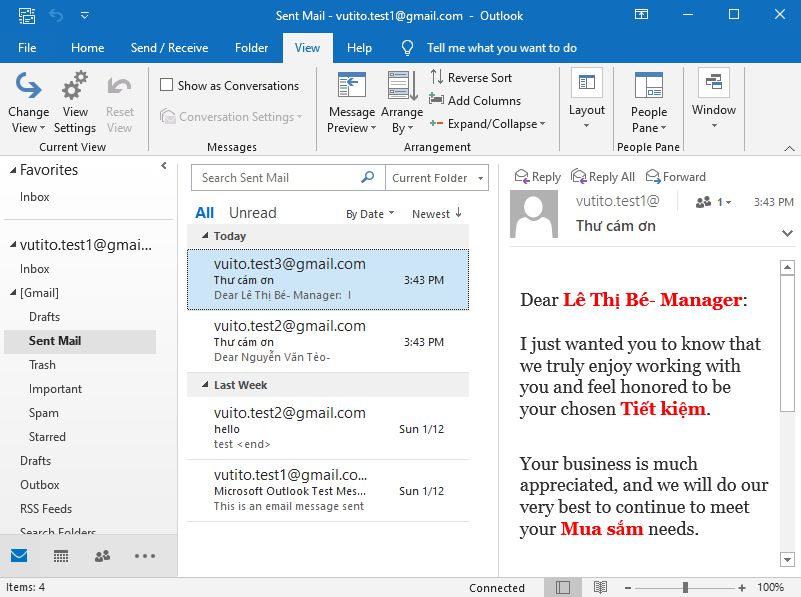
Task: Forward the open message
Action: [x=675, y=176]
